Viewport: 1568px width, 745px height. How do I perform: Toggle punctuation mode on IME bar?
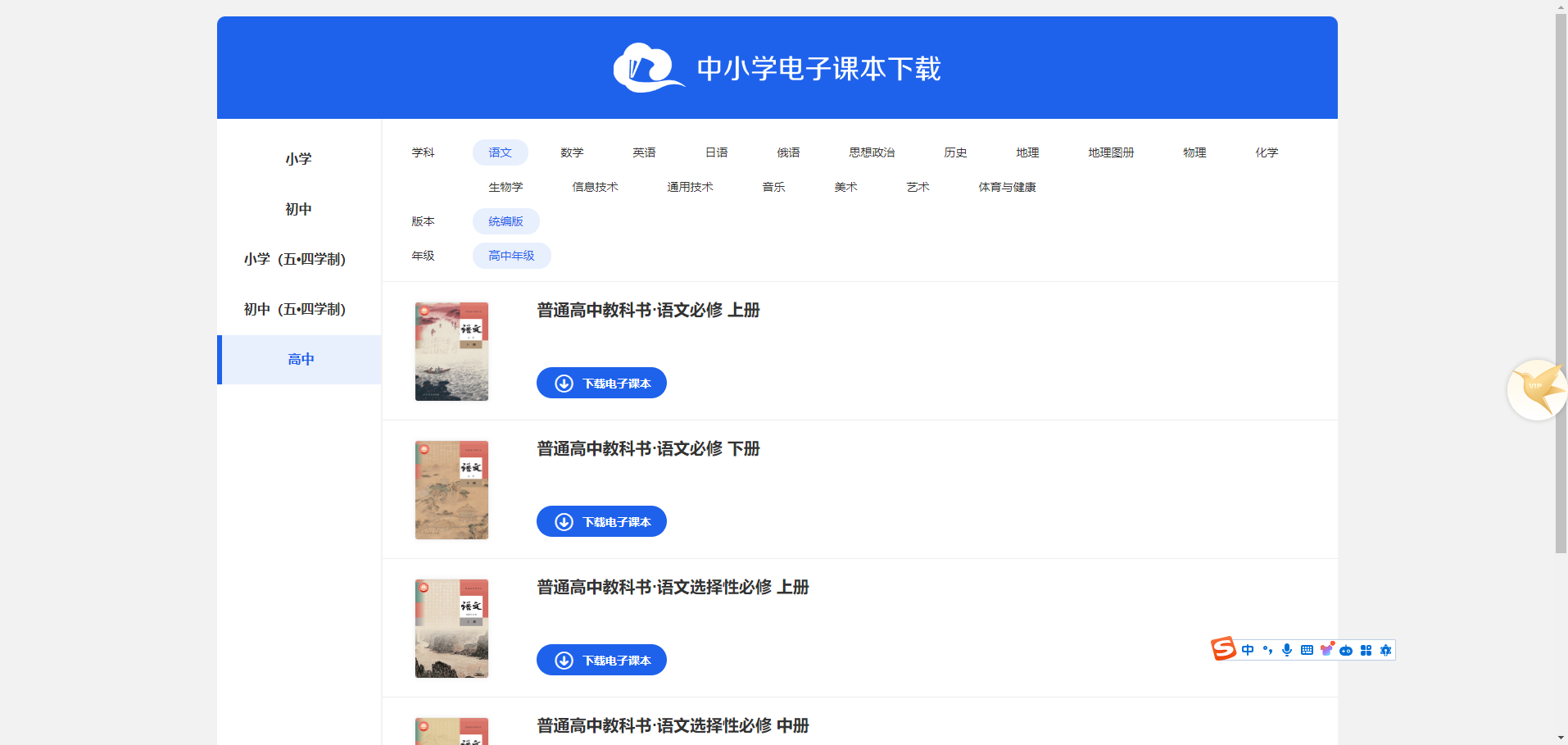pos(1267,650)
